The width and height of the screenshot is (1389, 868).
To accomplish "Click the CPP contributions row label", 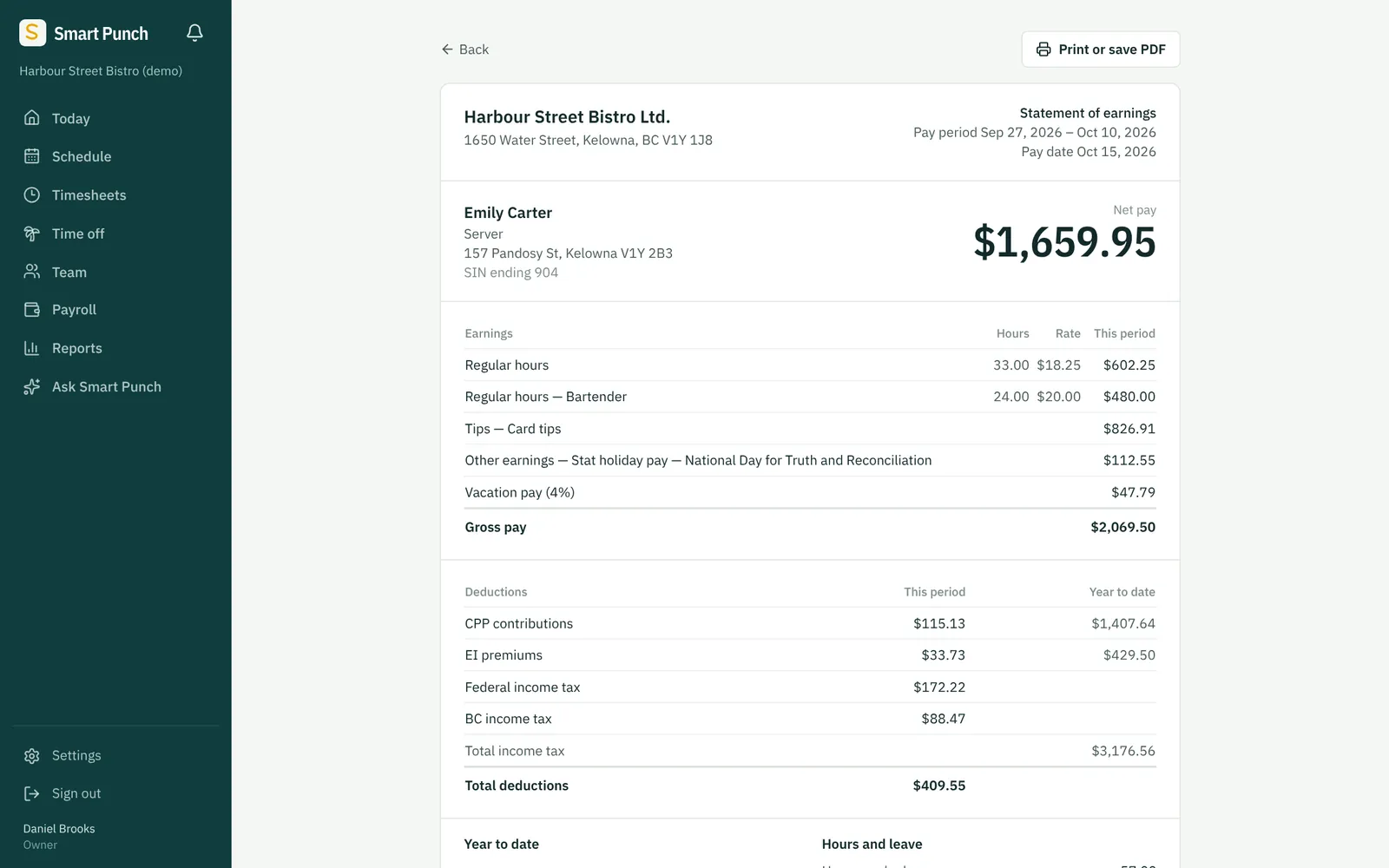I will [x=518, y=623].
